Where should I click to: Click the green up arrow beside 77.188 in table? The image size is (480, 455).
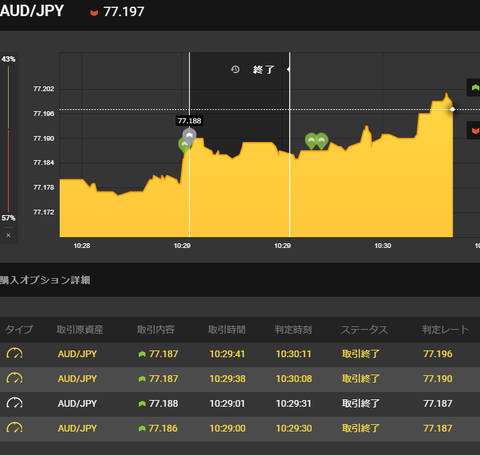[x=142, y=404]
